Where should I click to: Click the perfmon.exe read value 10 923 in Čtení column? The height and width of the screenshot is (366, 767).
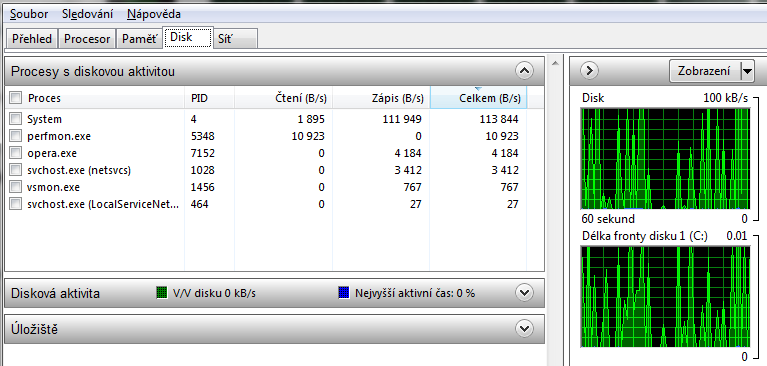pyautogui.click(x=308, y=136)
